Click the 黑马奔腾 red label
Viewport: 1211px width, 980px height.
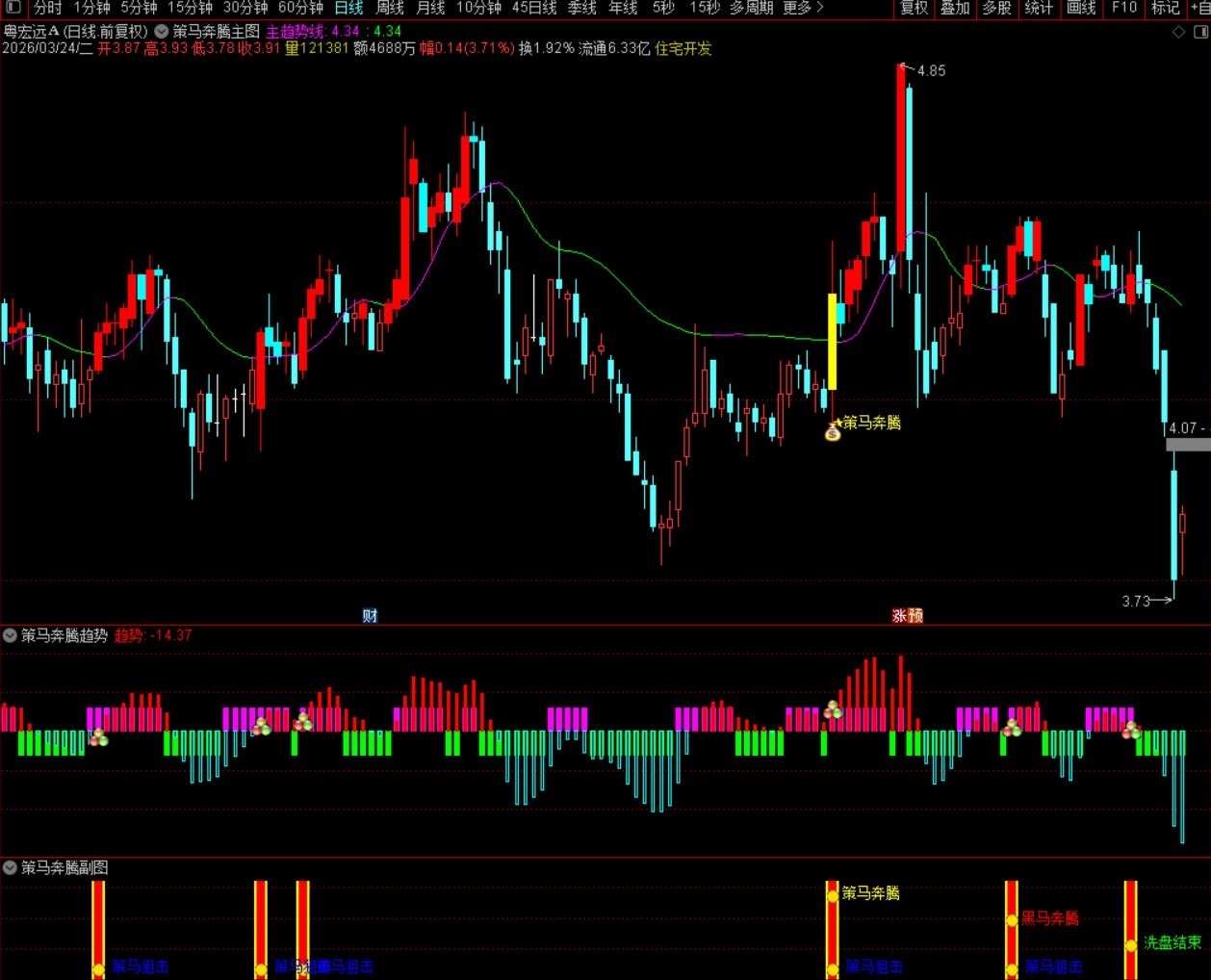point(1050,918)
